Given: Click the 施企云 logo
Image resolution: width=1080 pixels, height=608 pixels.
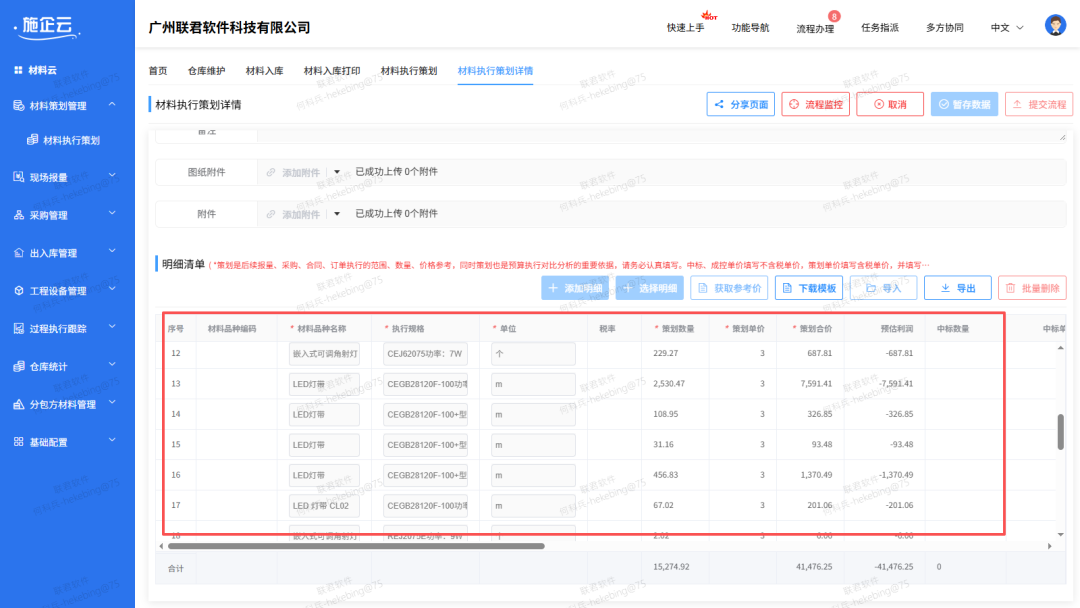Looking at the screenshot, I should (x=46, y=26).
